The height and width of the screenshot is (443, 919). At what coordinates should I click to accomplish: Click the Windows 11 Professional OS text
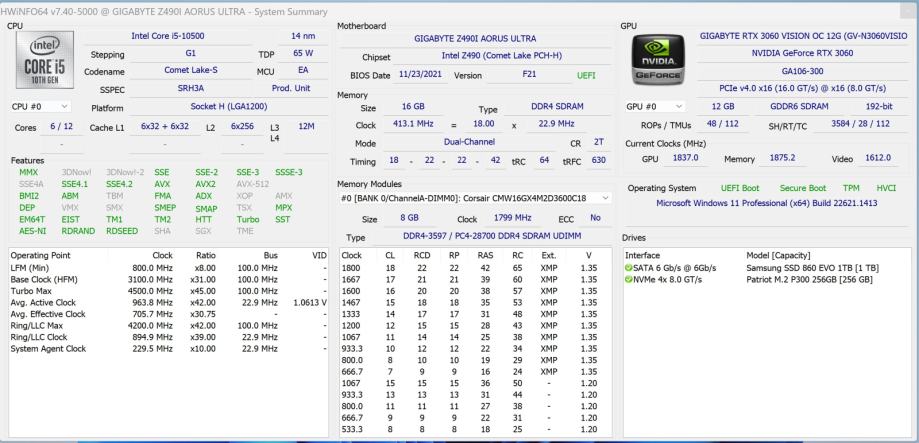click(764, 202)
